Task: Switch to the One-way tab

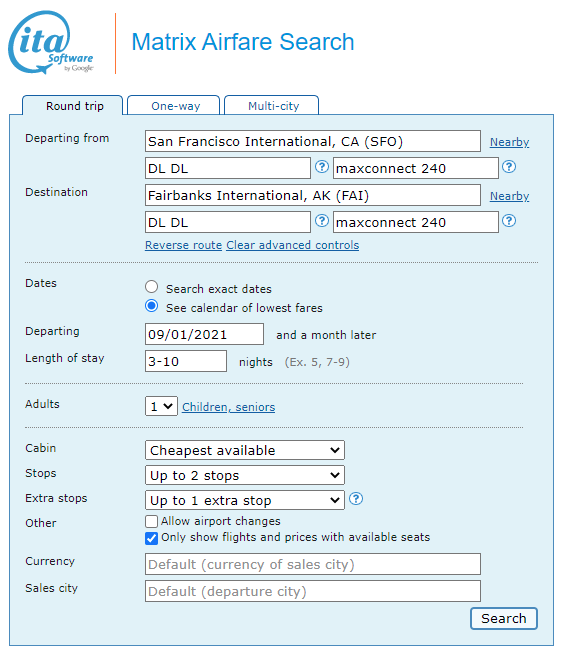Action: click(174, 105)
